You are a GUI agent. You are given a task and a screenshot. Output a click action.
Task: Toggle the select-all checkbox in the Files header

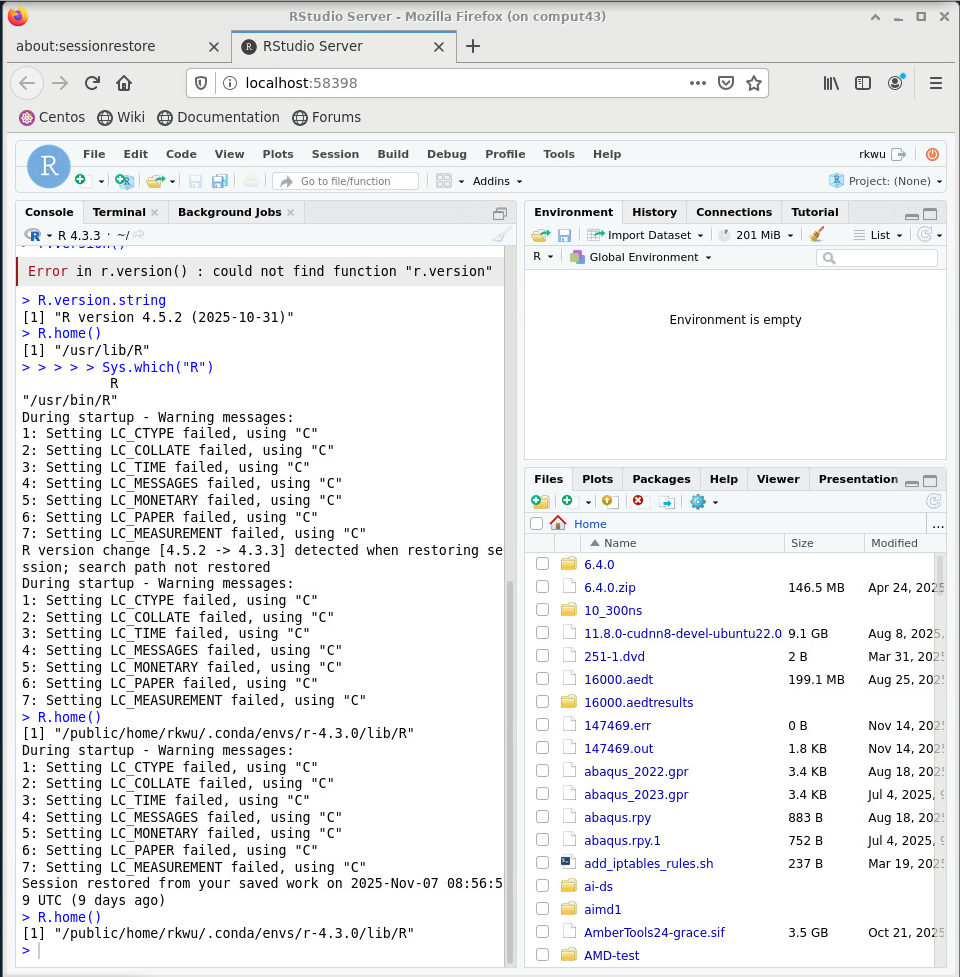[536, 523]
